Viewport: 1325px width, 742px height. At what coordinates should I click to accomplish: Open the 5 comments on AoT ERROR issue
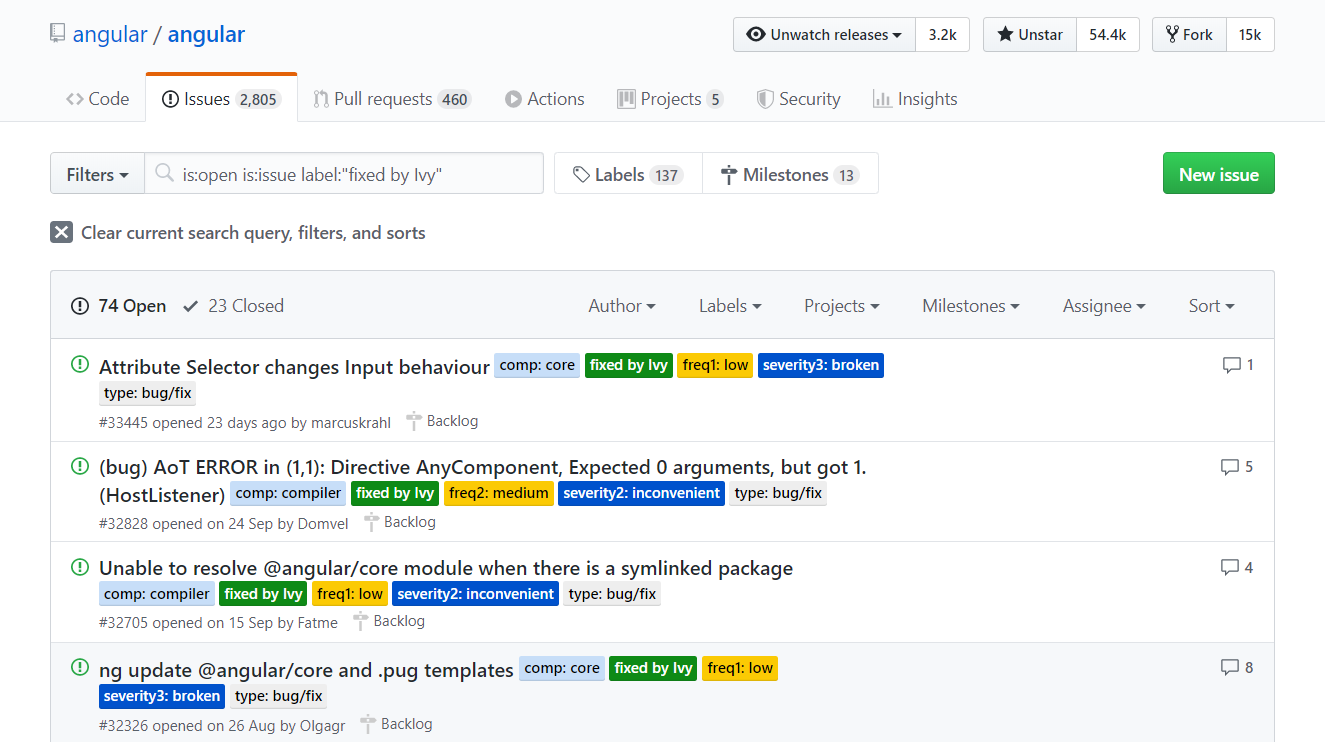(1237, 467)
